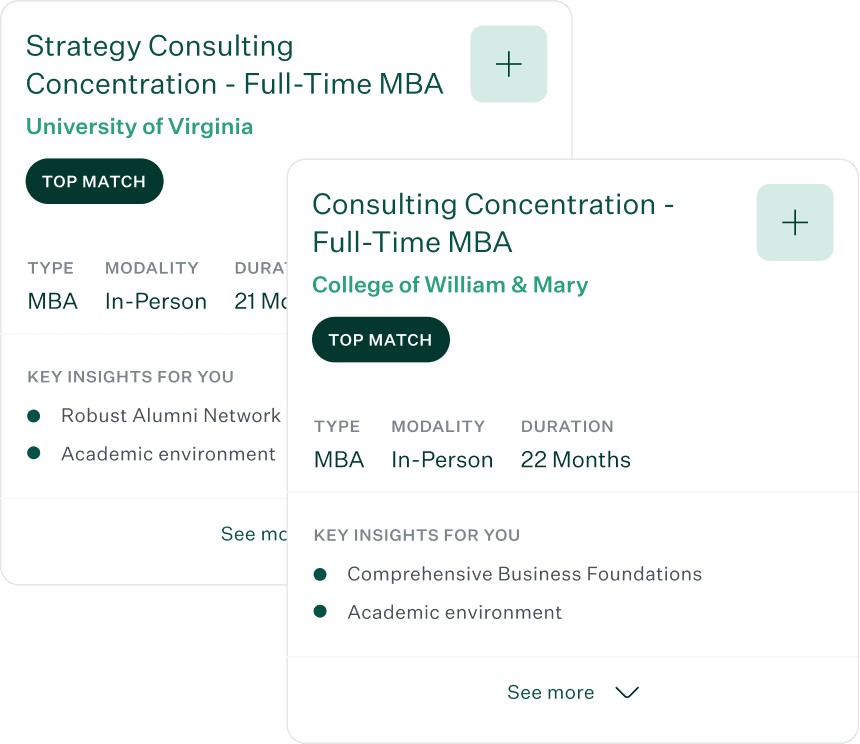860x744 pixels.
Task: Expand See more on the William & Mary card
Action: pyautogui.click(x=551, y=692)
